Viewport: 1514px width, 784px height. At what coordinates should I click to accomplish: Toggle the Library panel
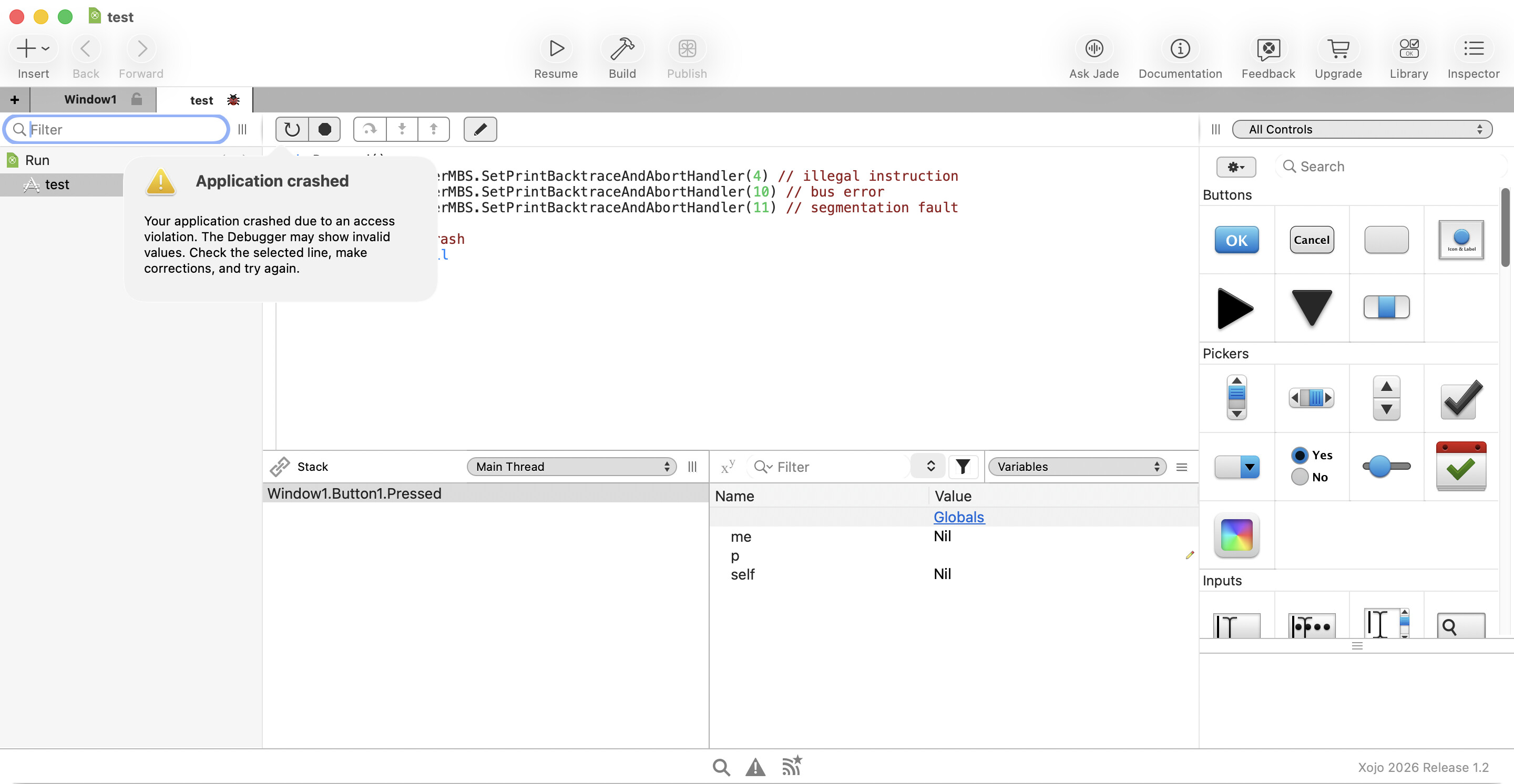(1409, 48)
